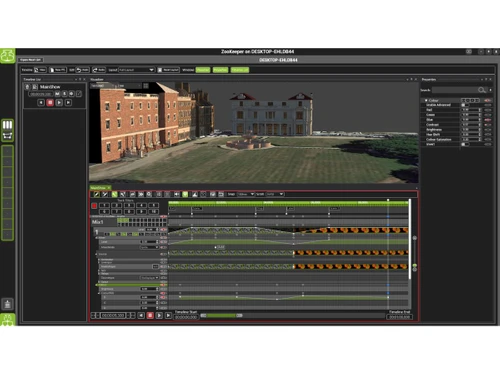The image size is (500, 375).
Task: Click the Red value field in Properties
Action: (x=470, y=110)
